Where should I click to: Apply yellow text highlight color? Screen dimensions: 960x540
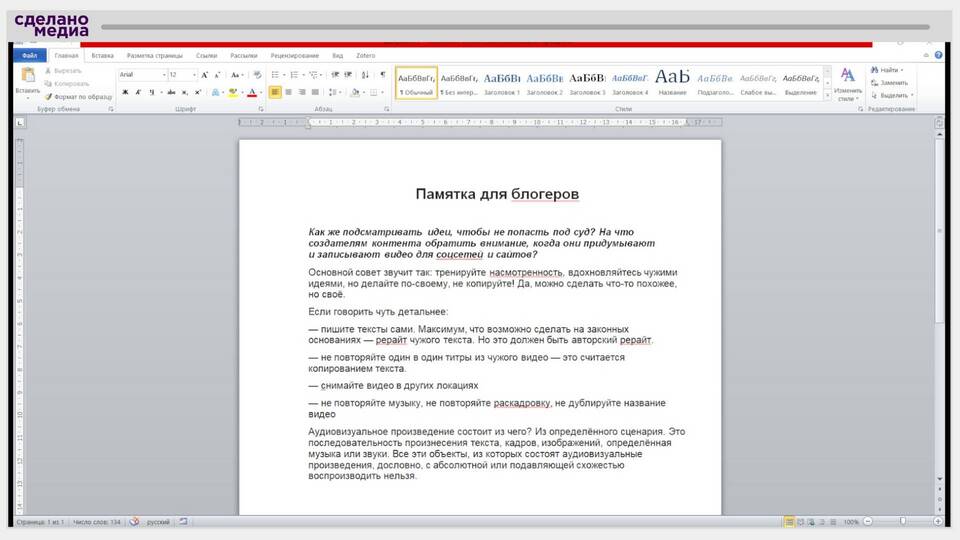(233, 92)
